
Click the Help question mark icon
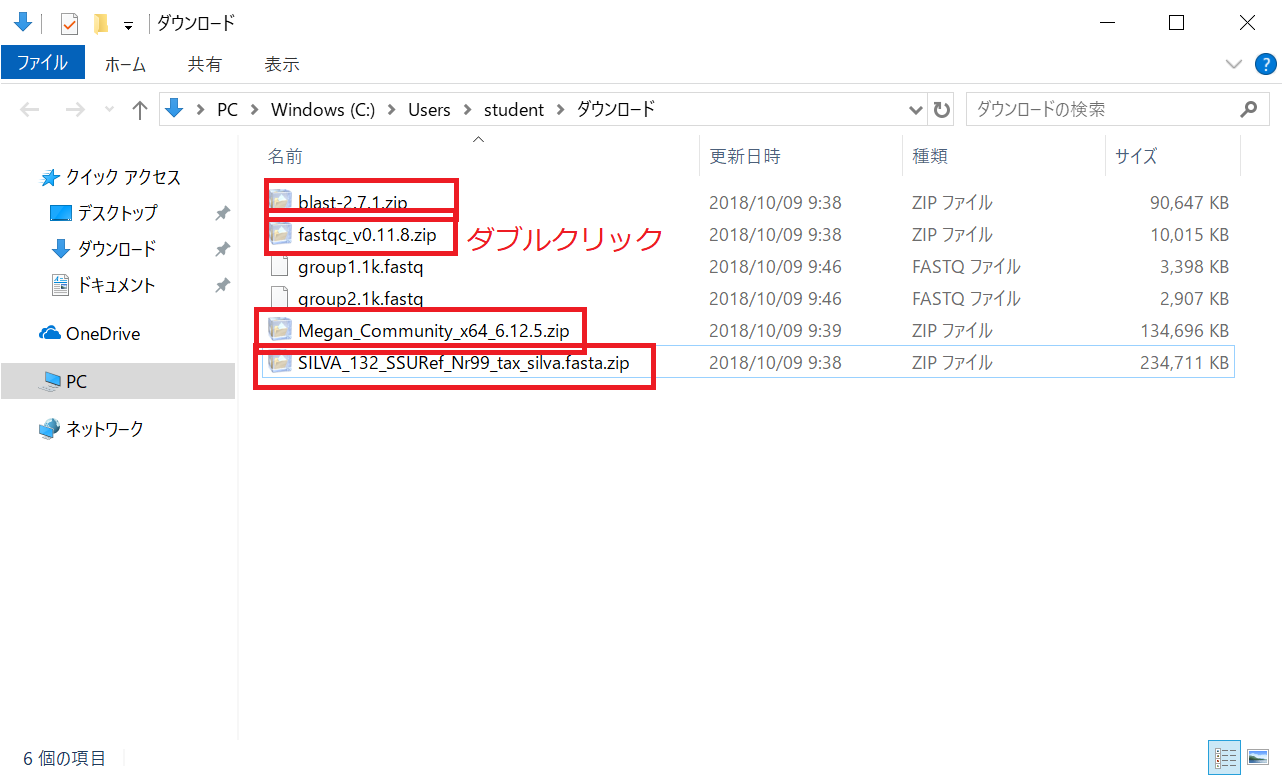pos(1266,65)
